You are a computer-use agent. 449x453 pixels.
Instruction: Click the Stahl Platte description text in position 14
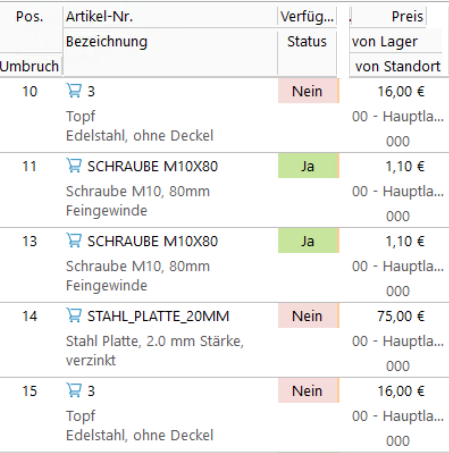(155, 350)
